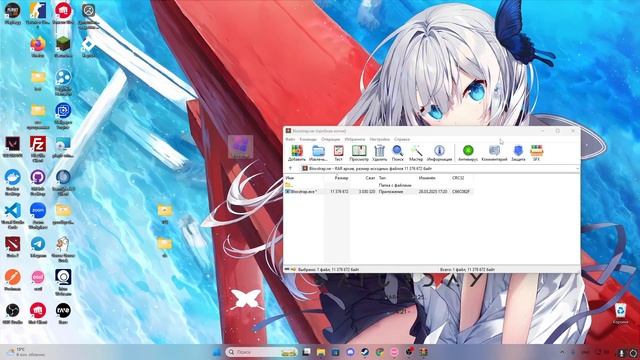
Task: Run the Тест (Test) archive tool
Action: [338, 153]
